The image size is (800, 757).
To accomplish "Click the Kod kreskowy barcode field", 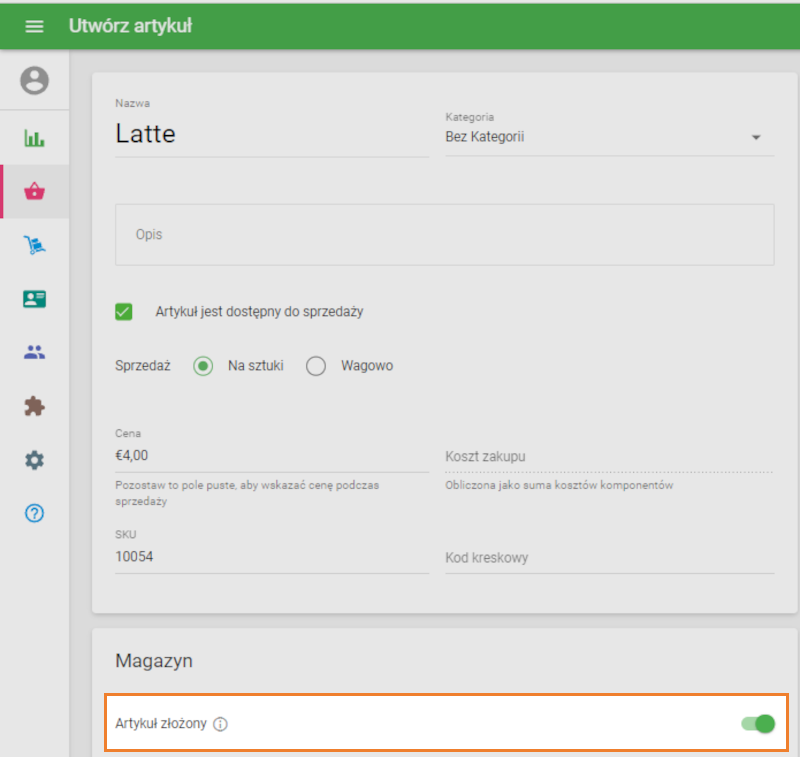I will click(x=608, y=558).
